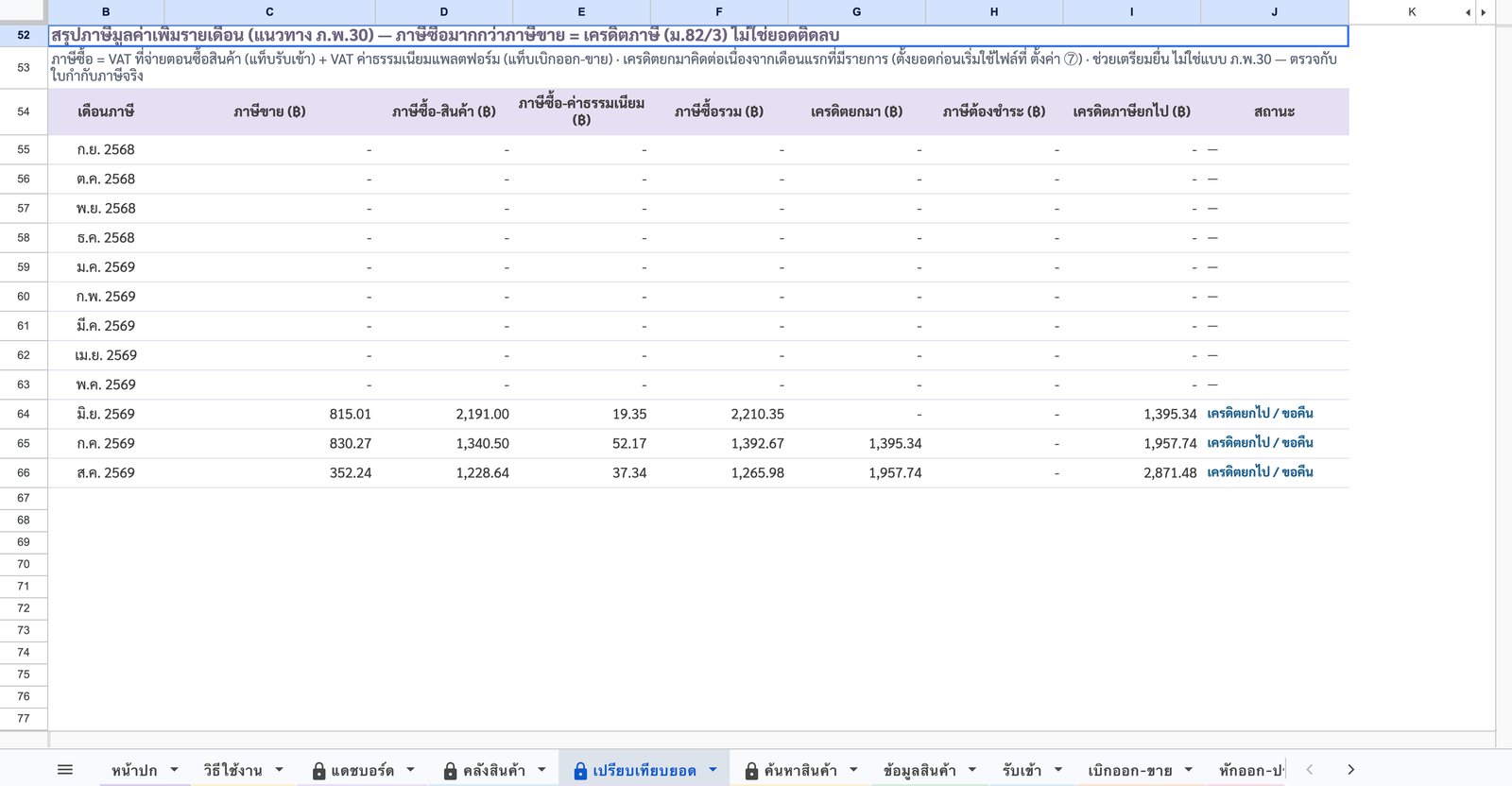Click the title cell starting สรุปภาษีมูลค่าเพิ่มรายเดือน
The height and width of the screenshot is (786, 1512).
(x=698, y=36)
